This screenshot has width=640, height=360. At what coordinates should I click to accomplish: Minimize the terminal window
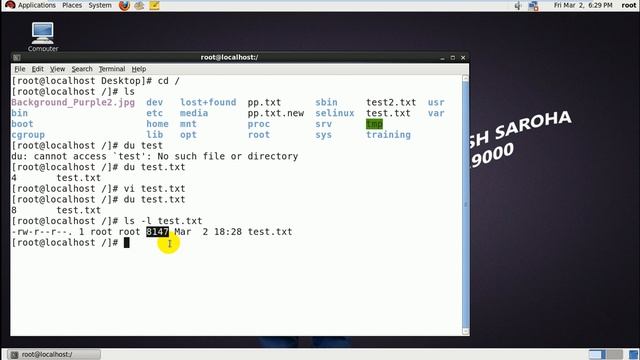coord(442,58)
